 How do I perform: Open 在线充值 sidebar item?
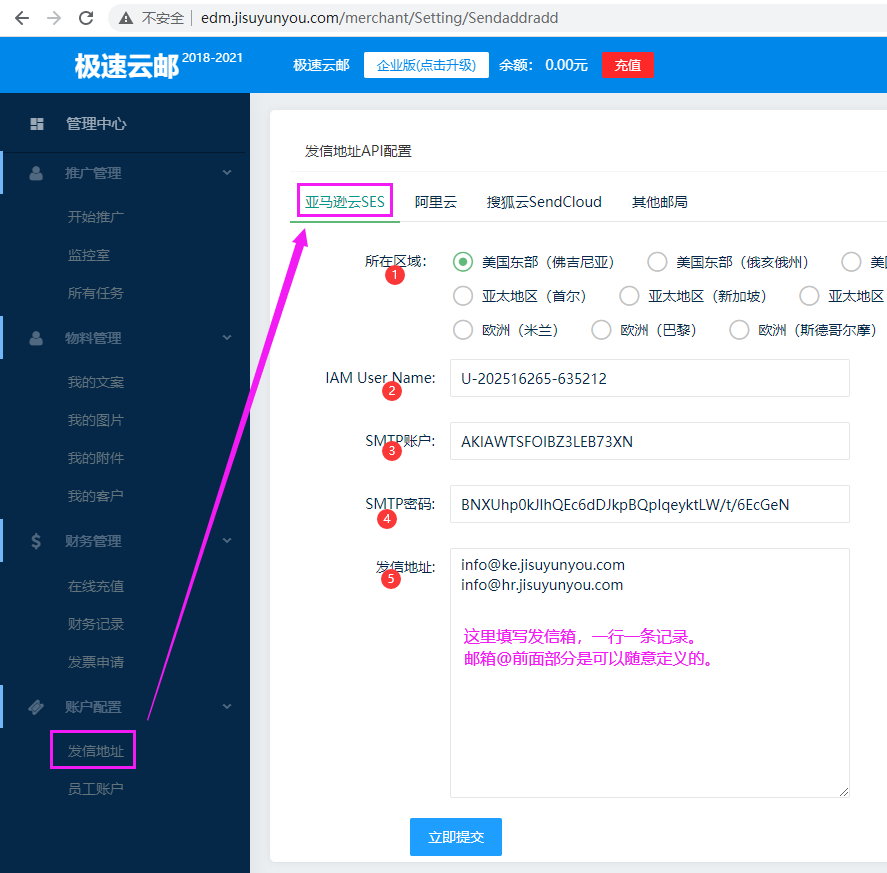[96, 586]
